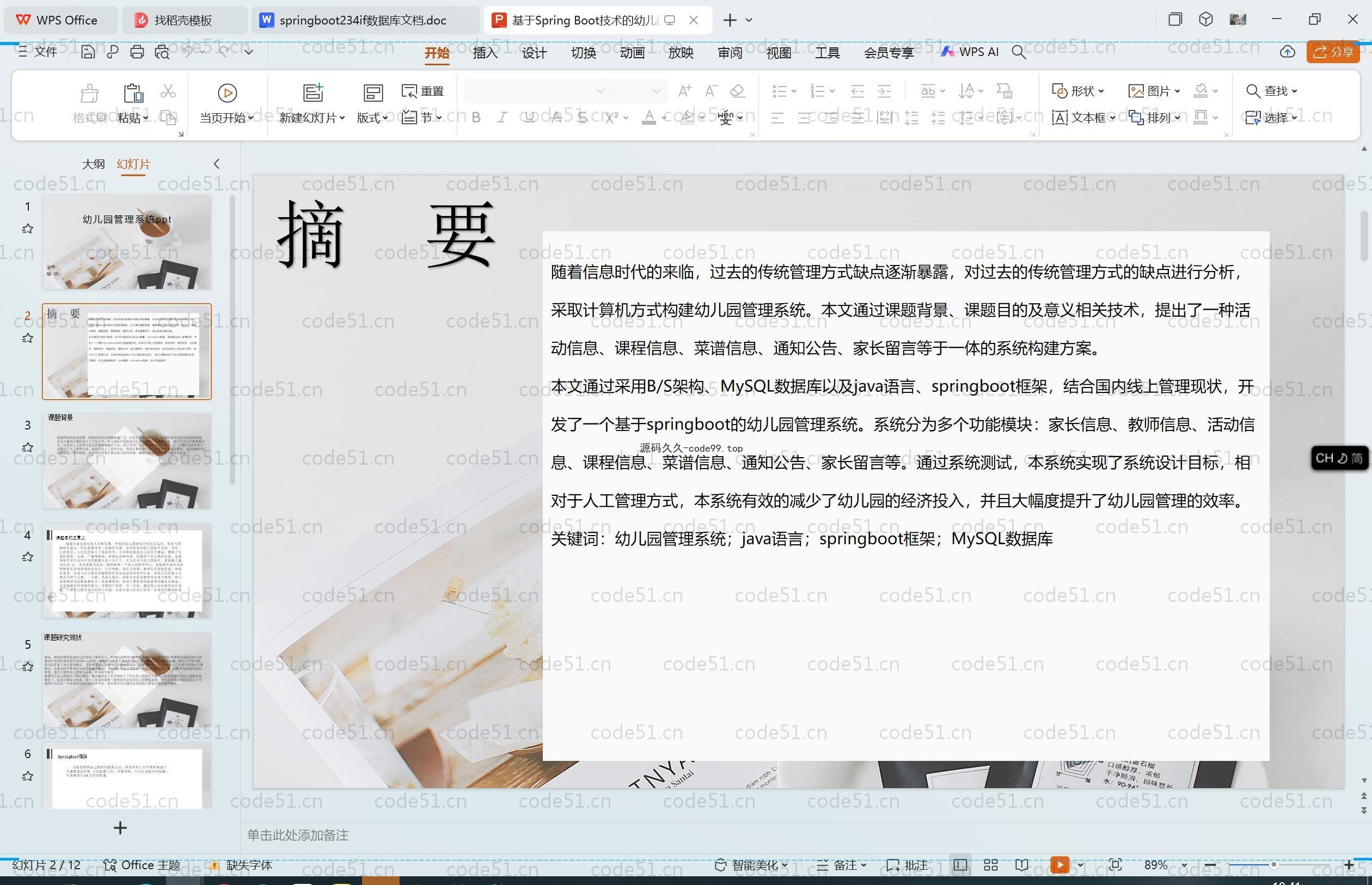Viewport: 1372px width, 885px height.
Task: Click Missing Fonts (缺失字体) in status bar
Action: click(241, 865)
